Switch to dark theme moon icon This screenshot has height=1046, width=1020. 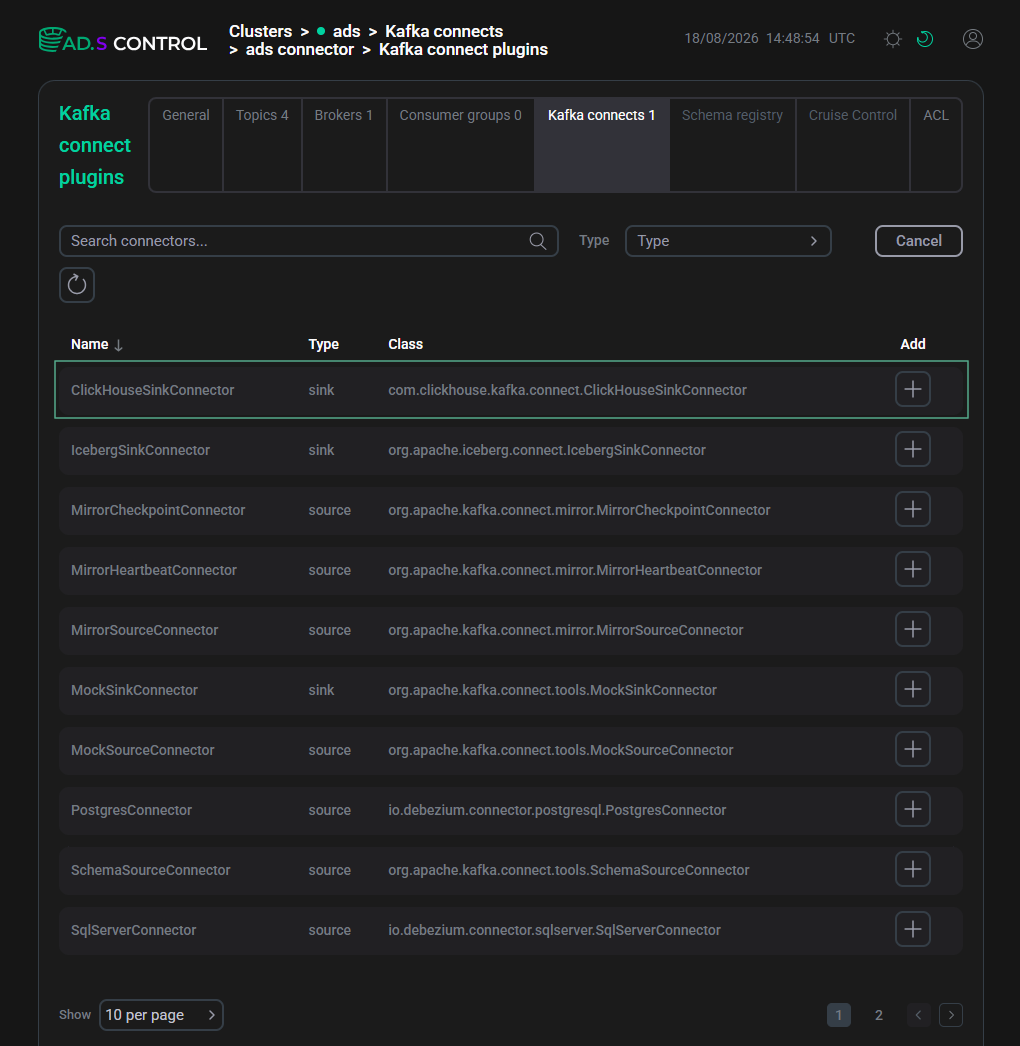[x=925, y=39]
